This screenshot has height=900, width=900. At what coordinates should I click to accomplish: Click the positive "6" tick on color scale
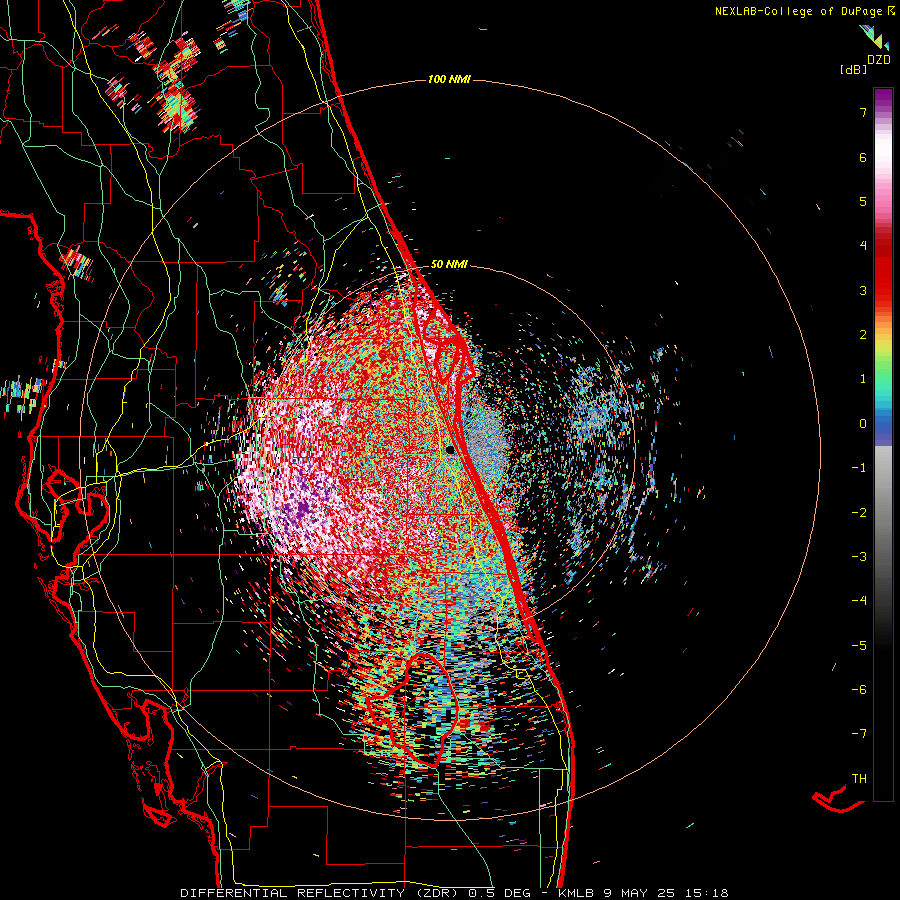863,157
